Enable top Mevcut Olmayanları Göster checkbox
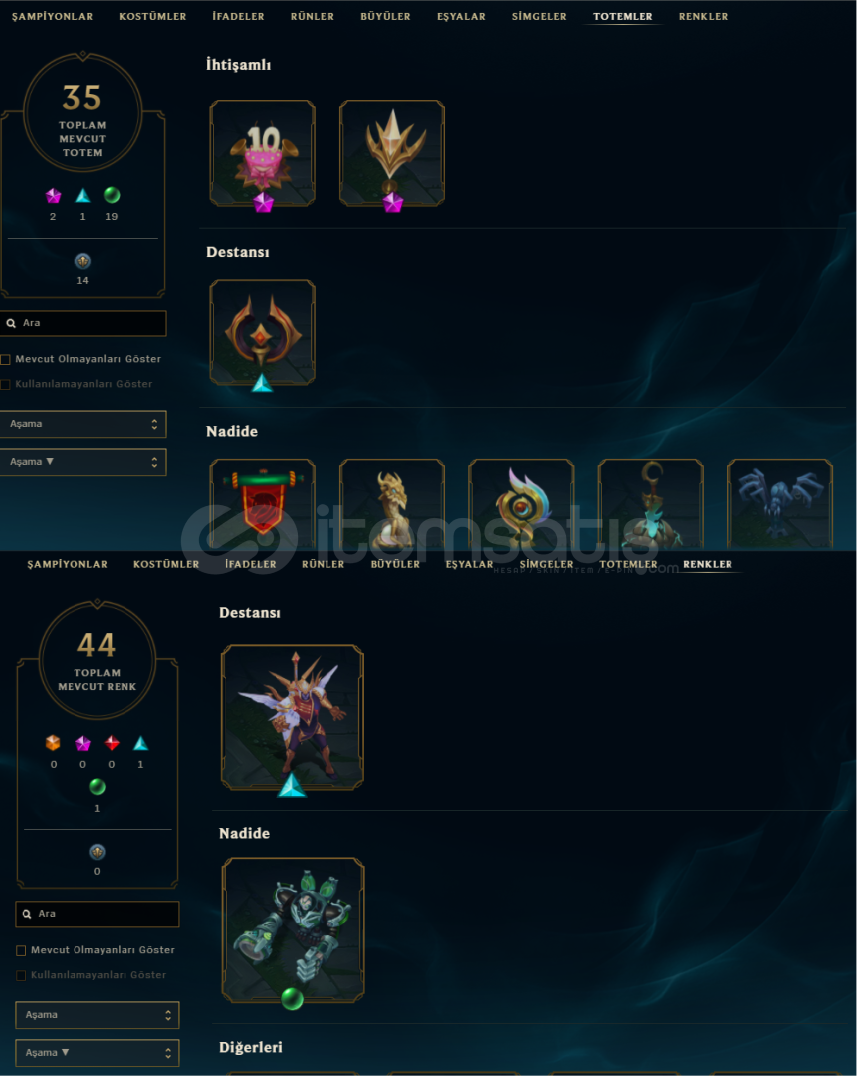The width and height of the screenshot is (859, 1080). click(x=6, y=360)
